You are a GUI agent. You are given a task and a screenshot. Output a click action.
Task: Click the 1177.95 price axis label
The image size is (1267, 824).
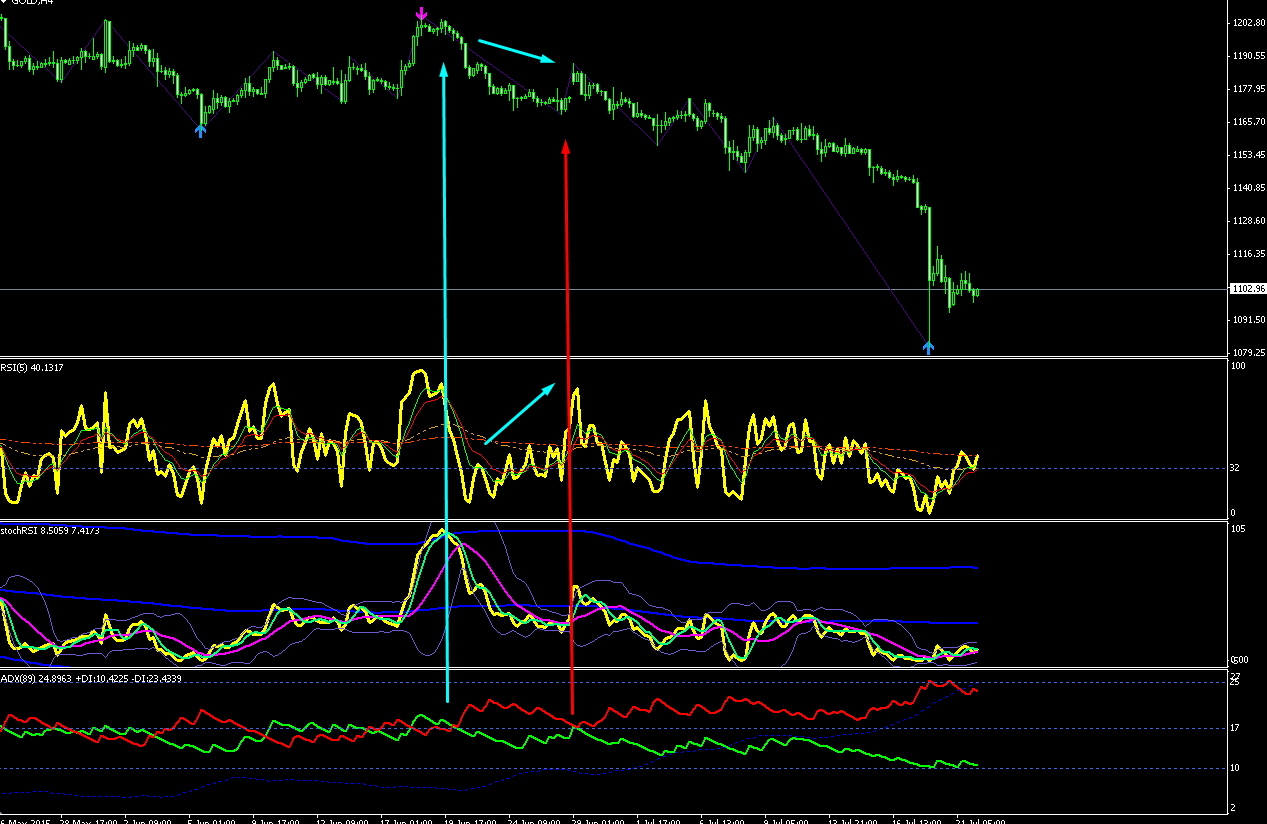tap(1250, 89)
